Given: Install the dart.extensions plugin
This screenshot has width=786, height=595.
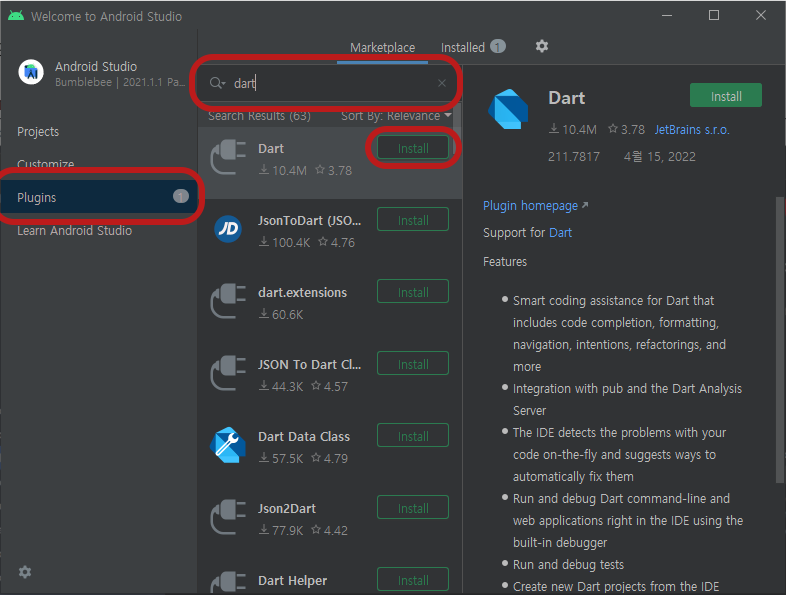Looking at the screenshot, I should click(413, 292).
